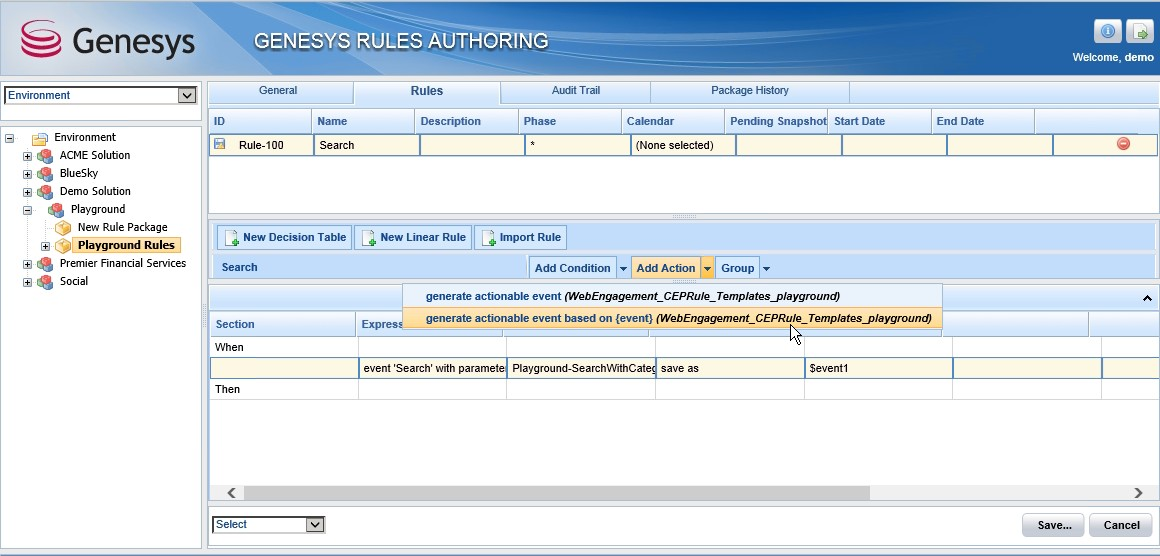Click the Cancel button
The height and width of the screenshot is (556, 1160).
[x=1121, y=525]
